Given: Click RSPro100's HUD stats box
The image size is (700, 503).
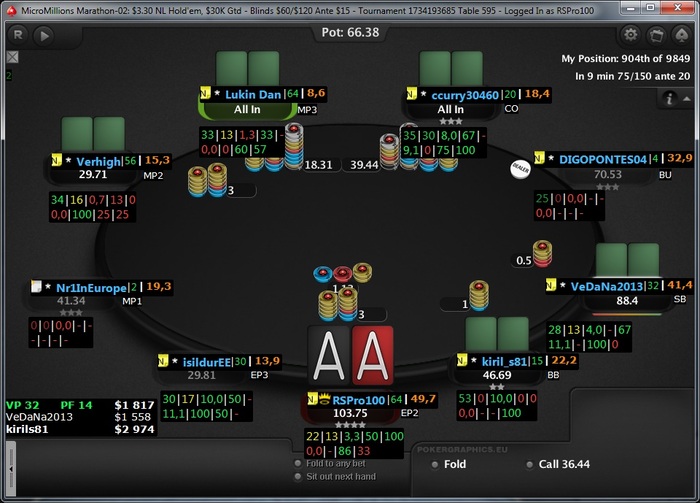Looking at the screenshot, I should pos(354,444).
